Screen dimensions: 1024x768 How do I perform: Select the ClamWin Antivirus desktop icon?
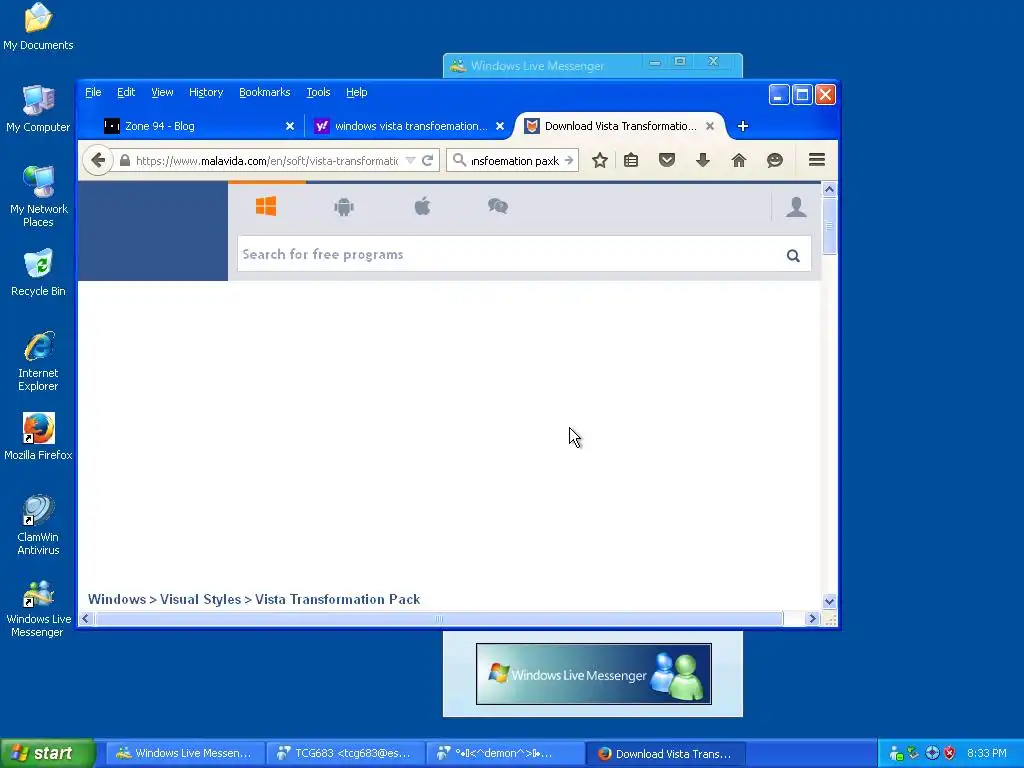[38, 524]
